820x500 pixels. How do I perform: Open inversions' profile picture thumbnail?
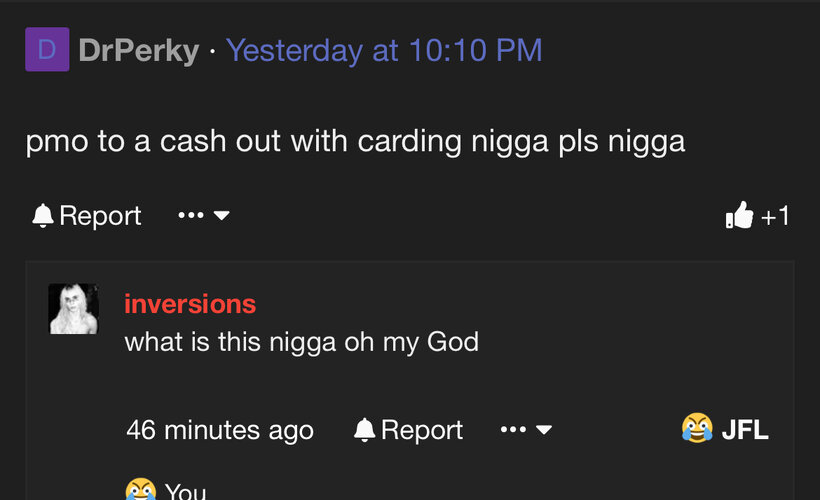pyautogui.click(x=74, y=309)
